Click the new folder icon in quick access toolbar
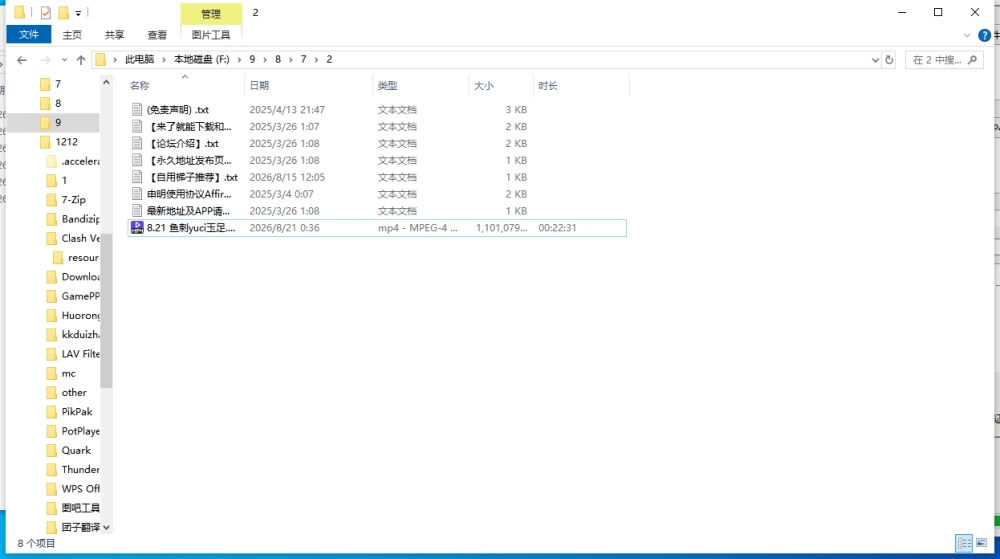 point(64,12)
